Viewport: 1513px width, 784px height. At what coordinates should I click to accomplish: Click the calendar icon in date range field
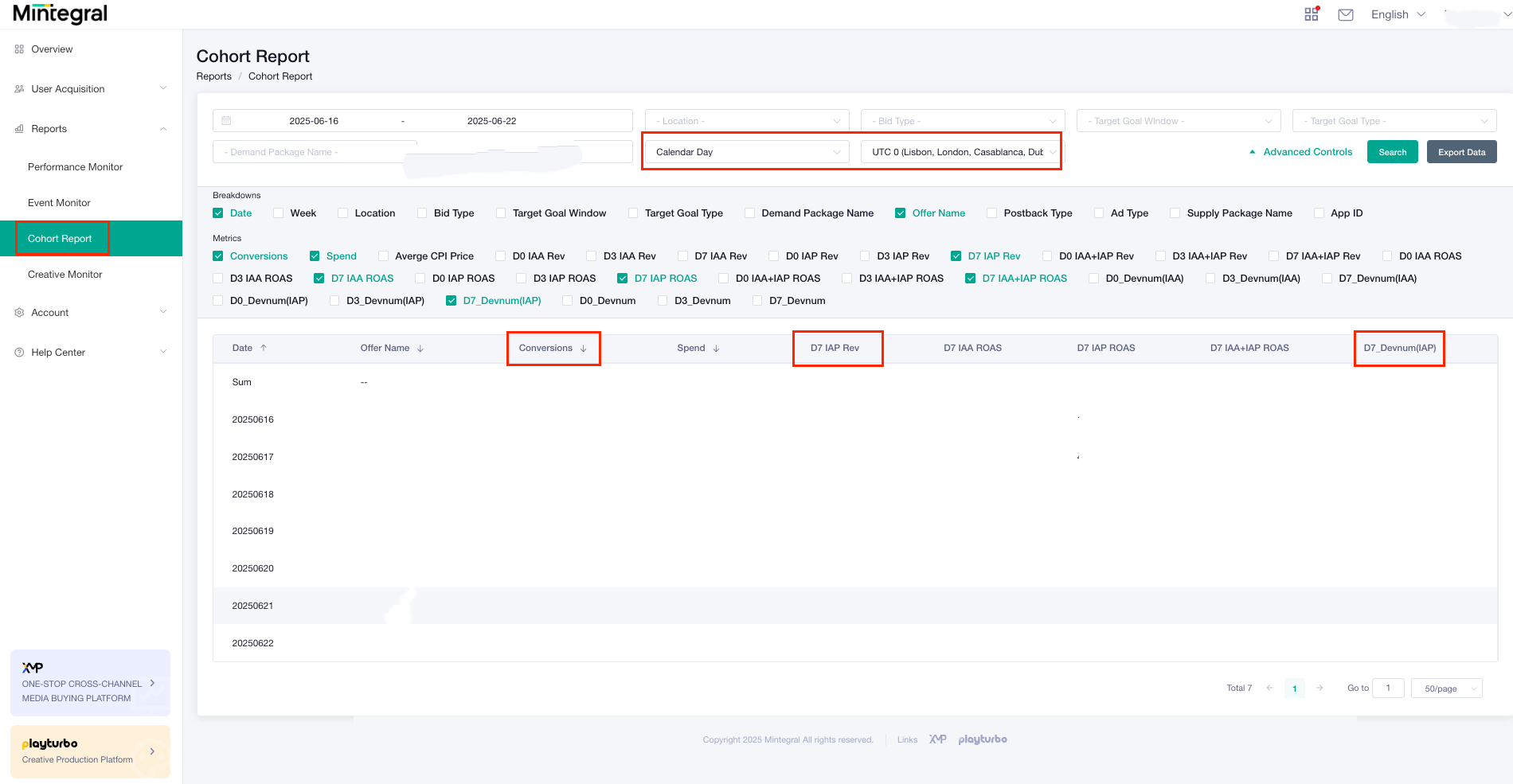pyautogui.click(x=227, y=120)
